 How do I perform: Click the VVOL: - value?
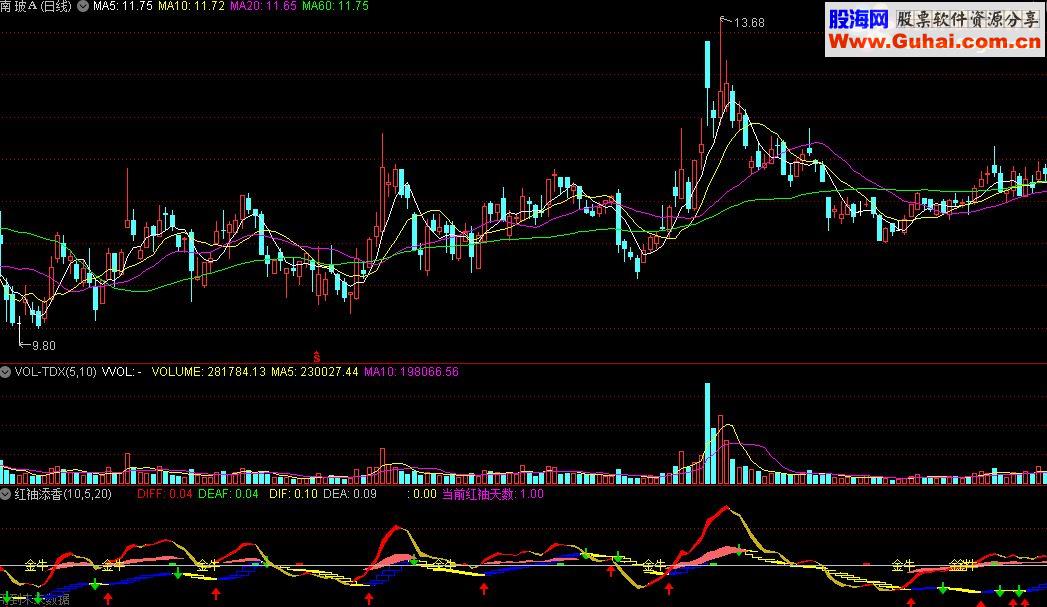pyautogui.click(x=122, y=372)
